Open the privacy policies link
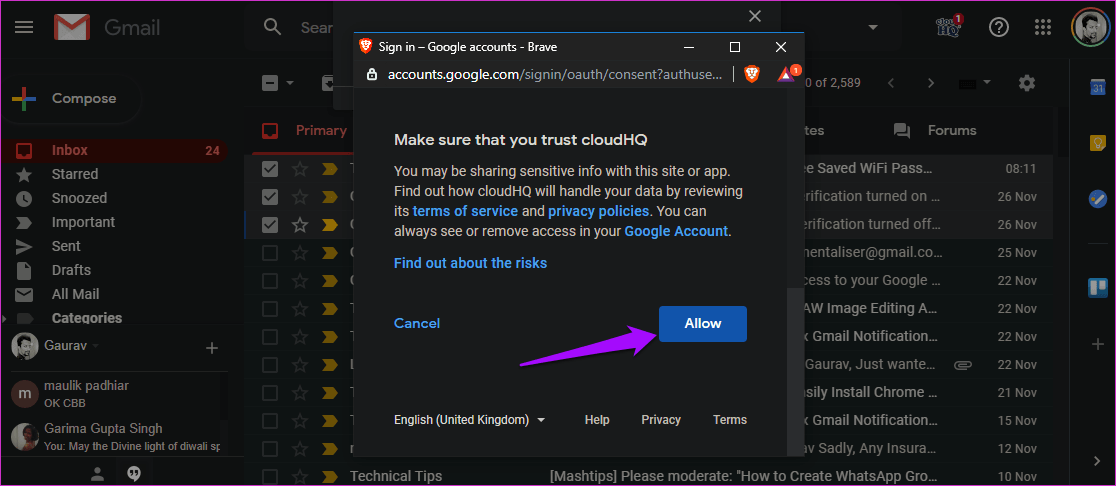The height and width of the screenshot is (486, 1116). (599, 211)
